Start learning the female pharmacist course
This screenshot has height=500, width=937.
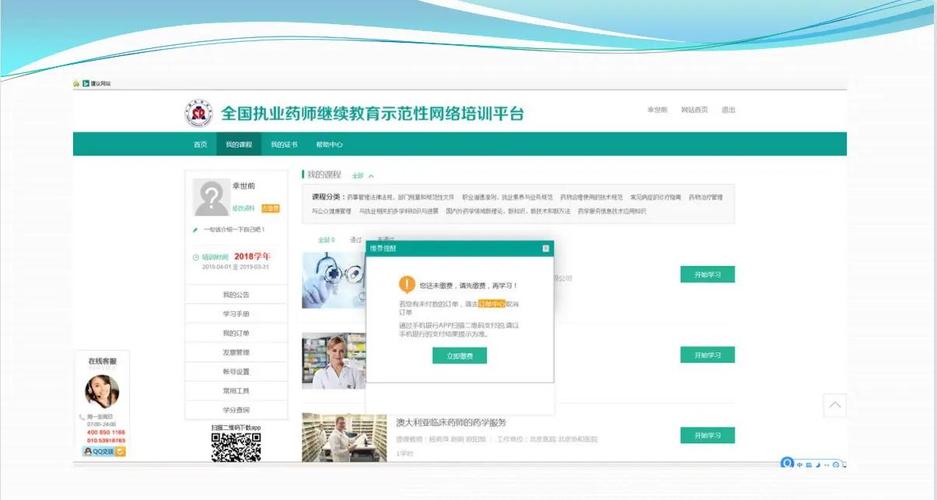click(708, 355)
